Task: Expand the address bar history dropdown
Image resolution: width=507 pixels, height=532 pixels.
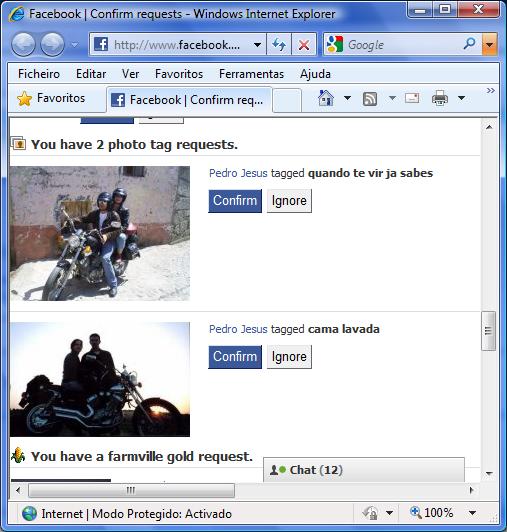Action: coord(257,45)
